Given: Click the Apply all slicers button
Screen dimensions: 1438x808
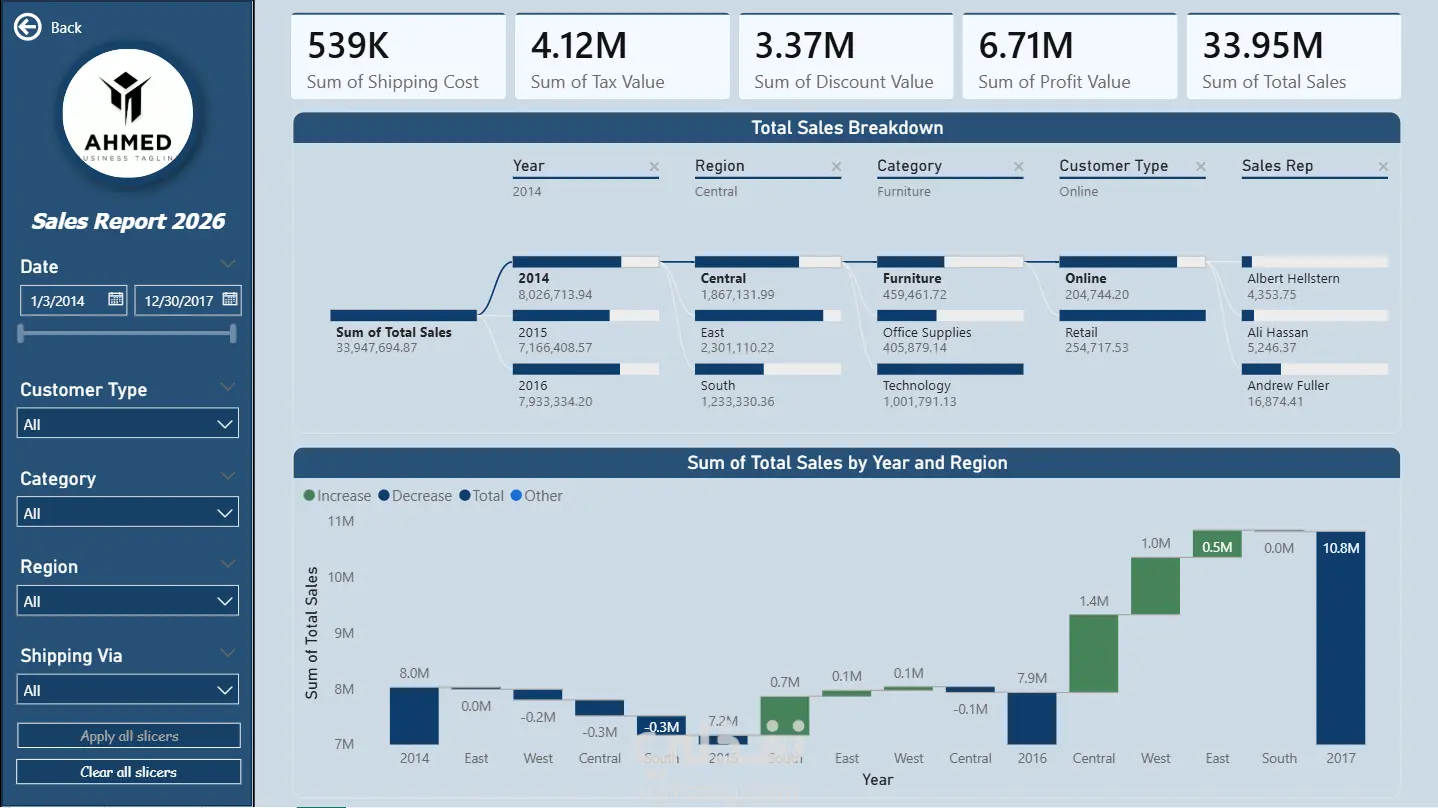Looking at the screenshot, I should [x=129, y=736].
